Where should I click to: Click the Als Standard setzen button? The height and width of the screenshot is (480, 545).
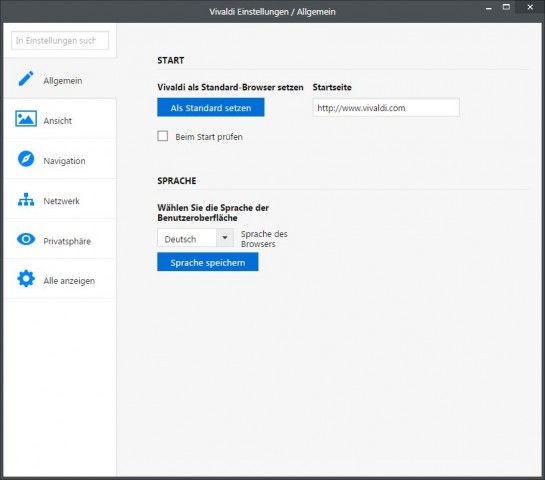(x=211, y=107)
